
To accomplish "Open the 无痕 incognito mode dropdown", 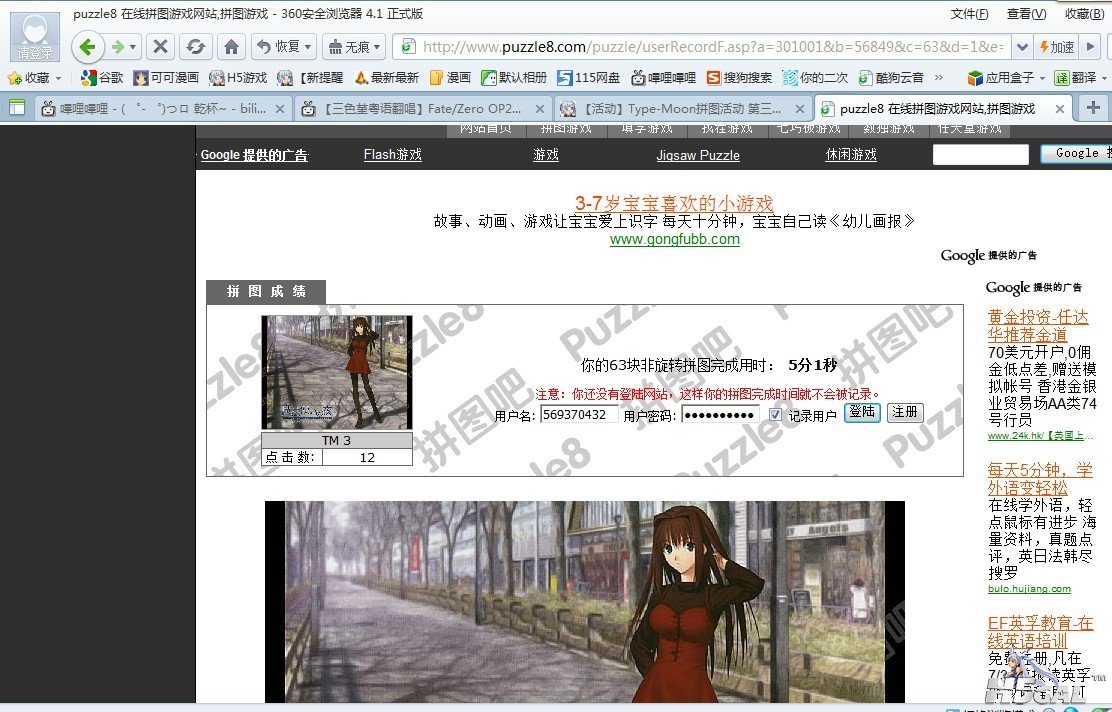I will point(377,47).
